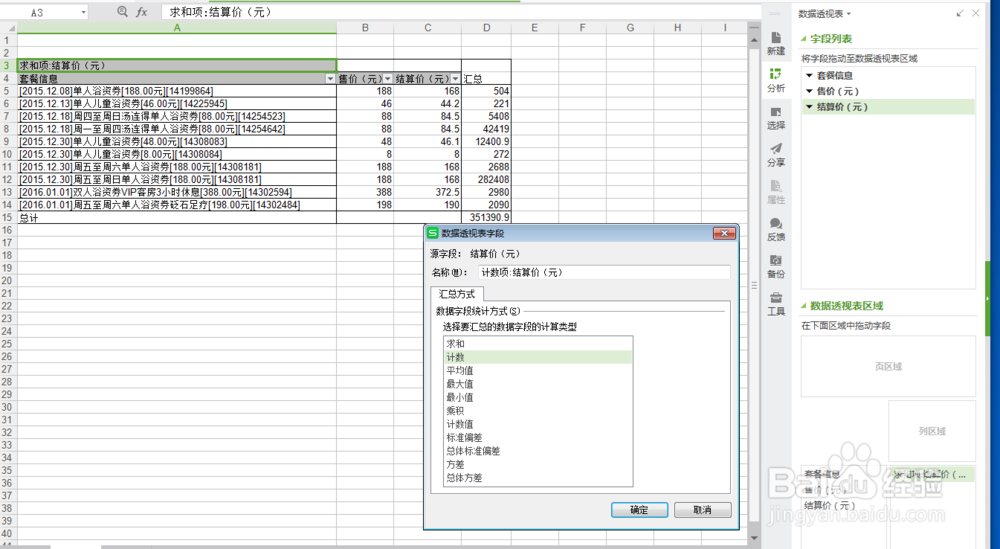Select row 15 header
Viewport: 1000px width, 549px height.
(x=8, y=218)
